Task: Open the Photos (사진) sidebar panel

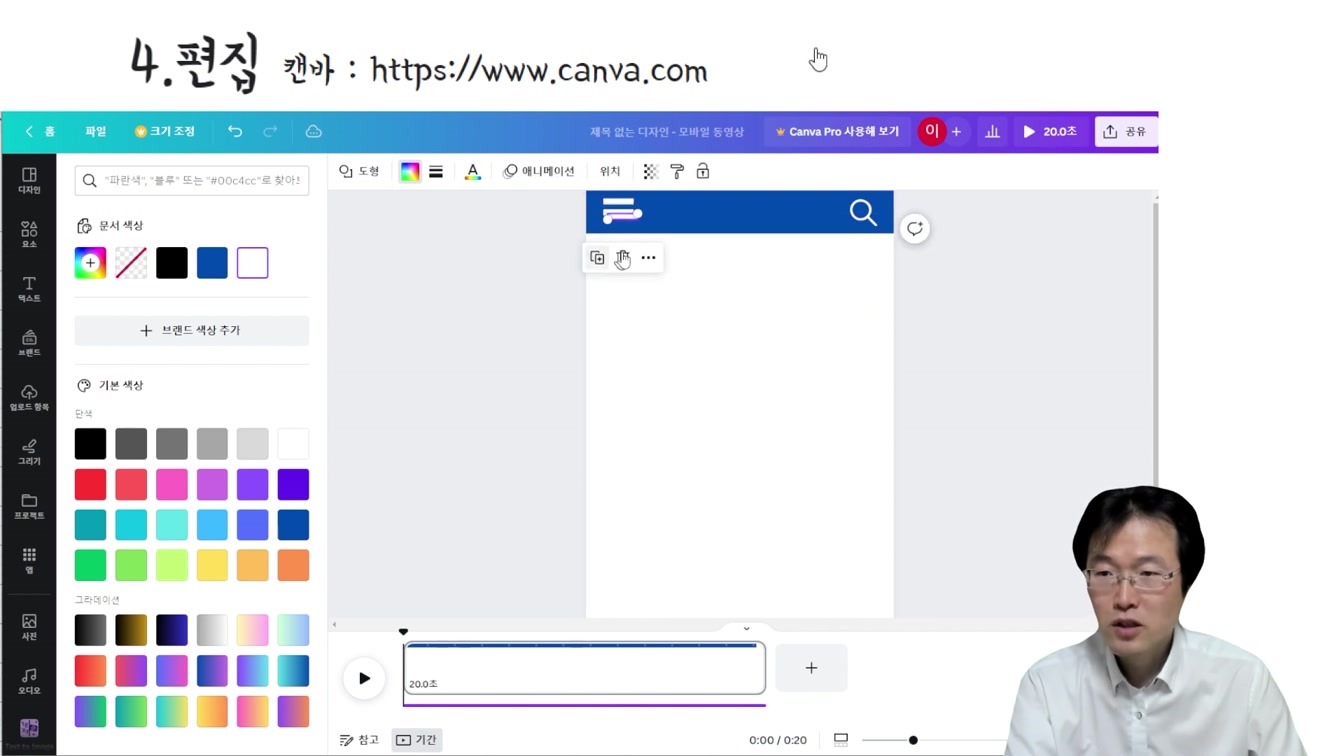Action: (29, 627)
